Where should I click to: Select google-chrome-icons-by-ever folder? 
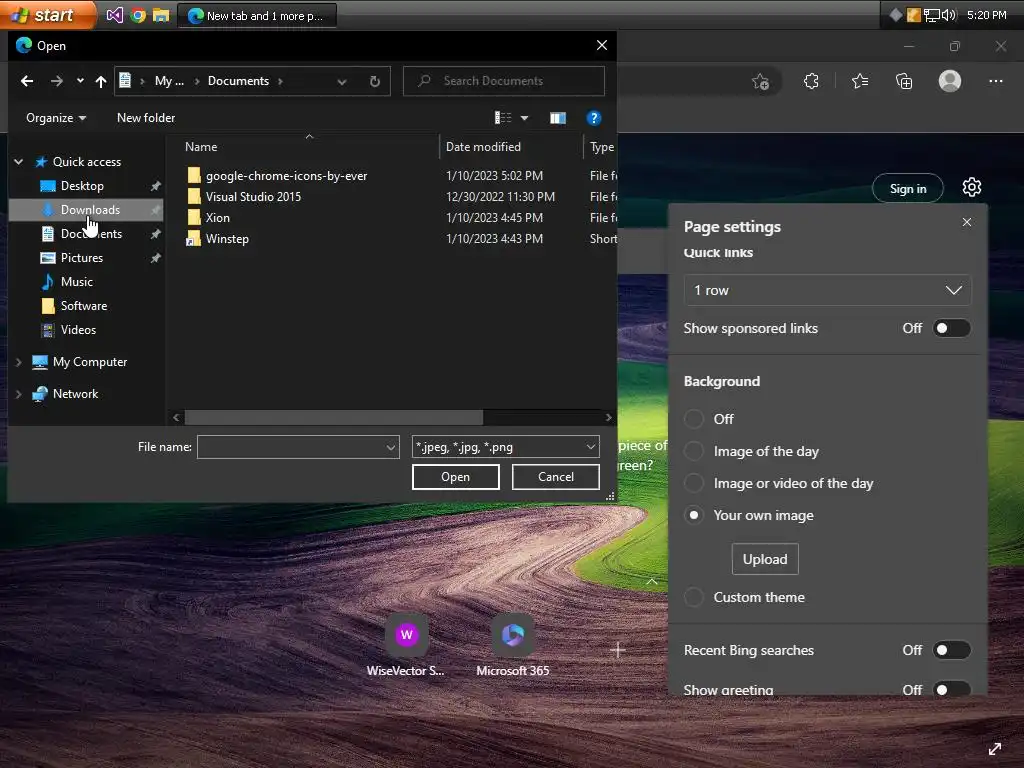tap(286, 176)
